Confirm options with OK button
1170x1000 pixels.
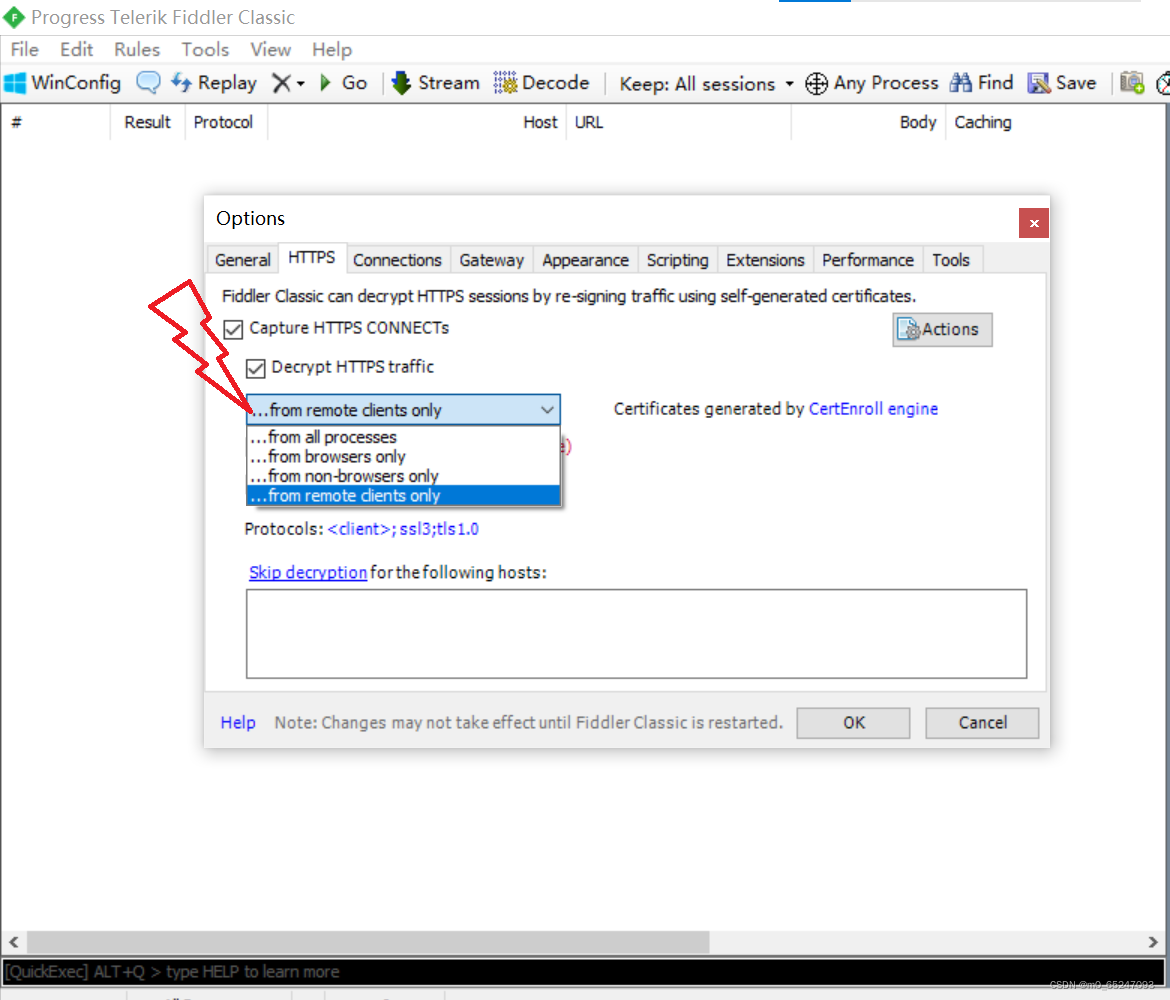tap(853, 722)
